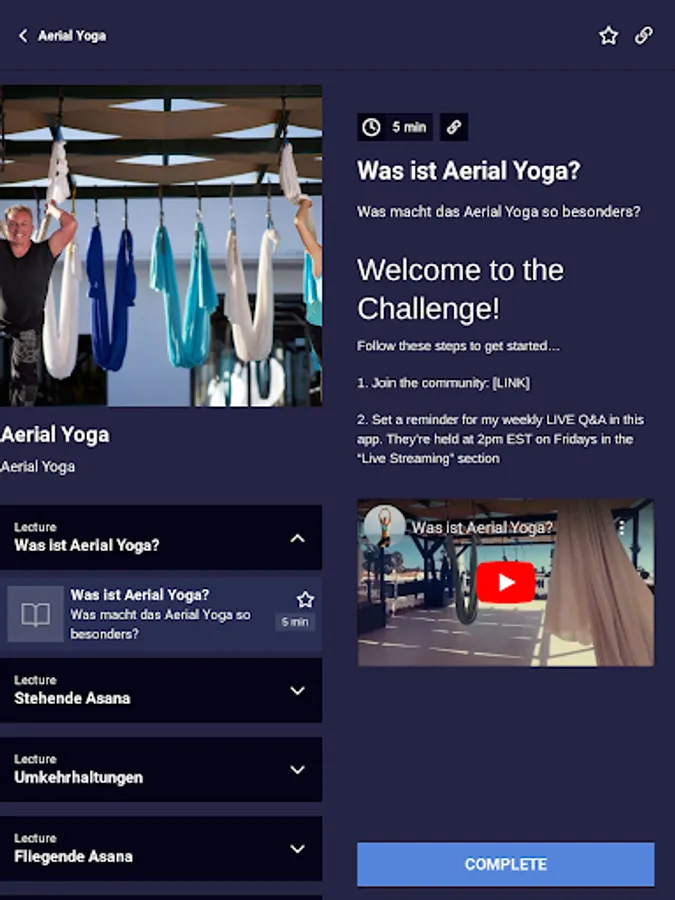Go back using the Aerial Yoga arrow
Screen dimensions: 675x900
pos(23,36)
